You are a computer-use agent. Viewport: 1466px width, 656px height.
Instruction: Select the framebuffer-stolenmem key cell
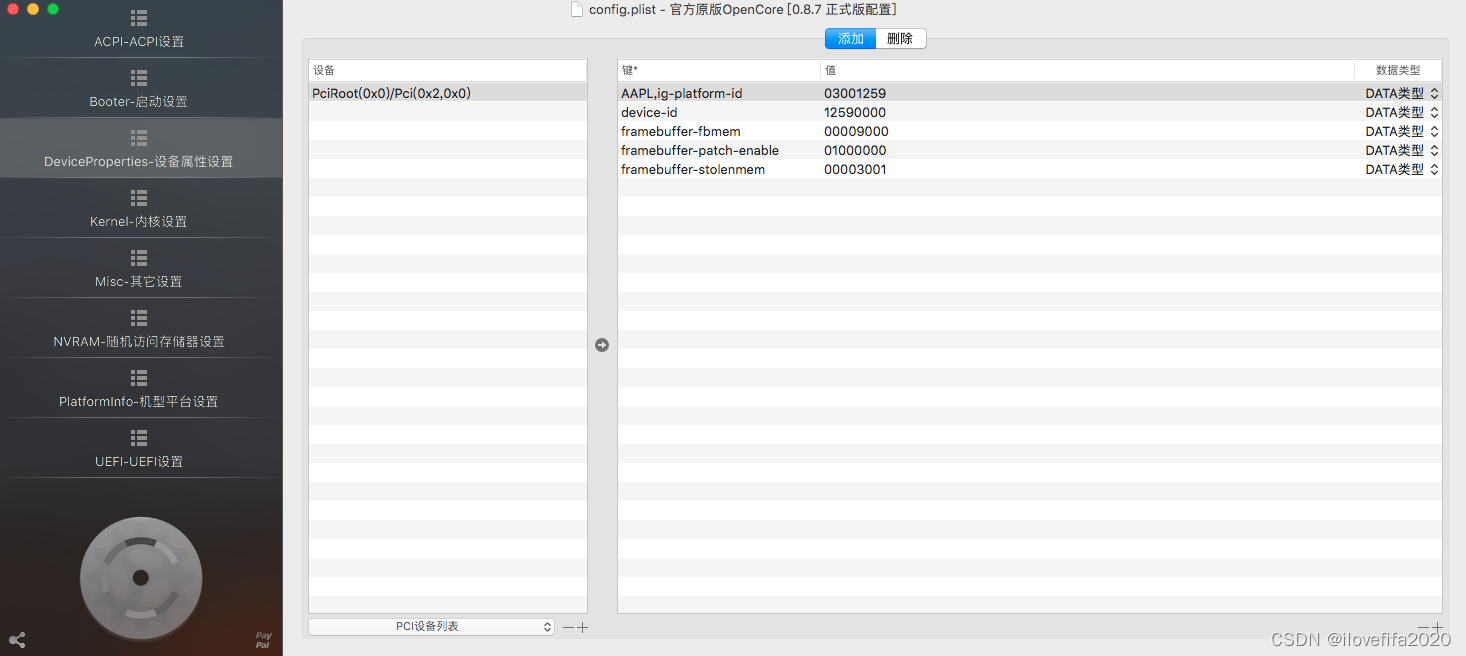point(693,169)
